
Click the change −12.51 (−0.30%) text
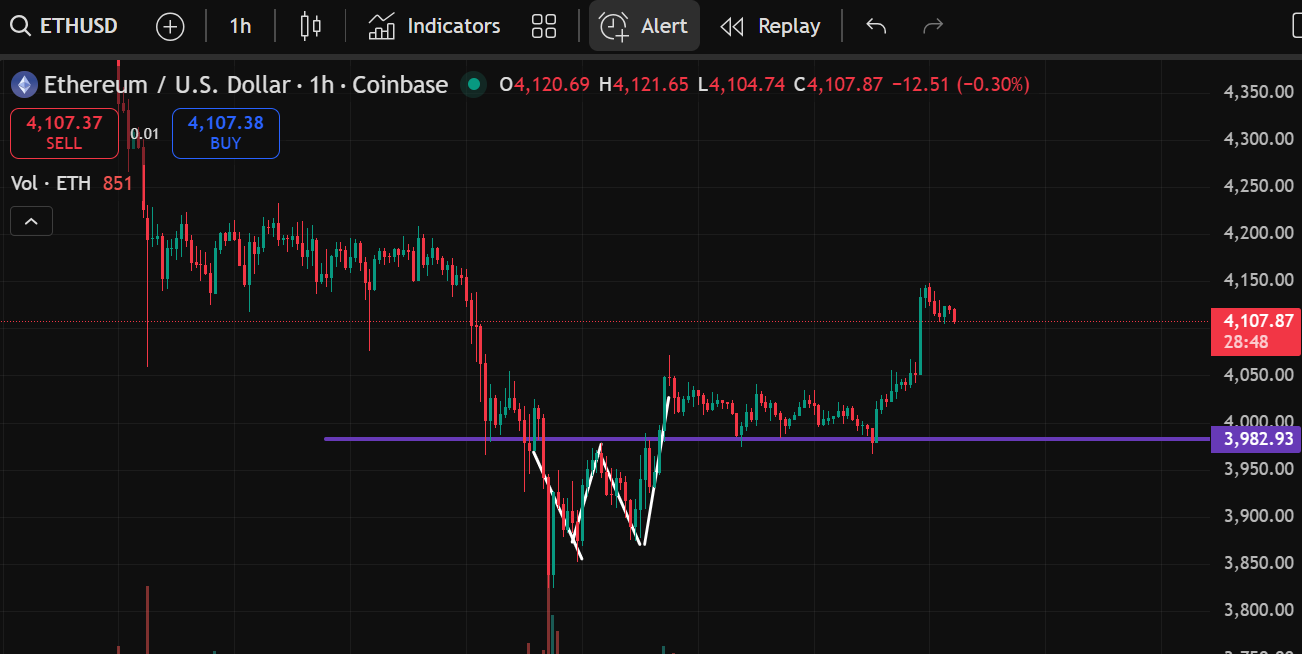(x=960, y=85)
